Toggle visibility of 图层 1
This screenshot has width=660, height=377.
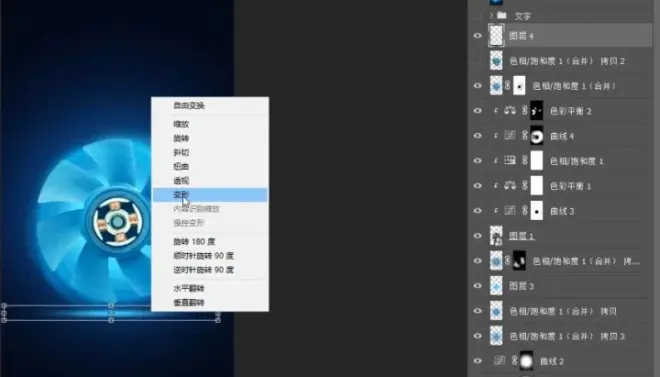[477, 236]
